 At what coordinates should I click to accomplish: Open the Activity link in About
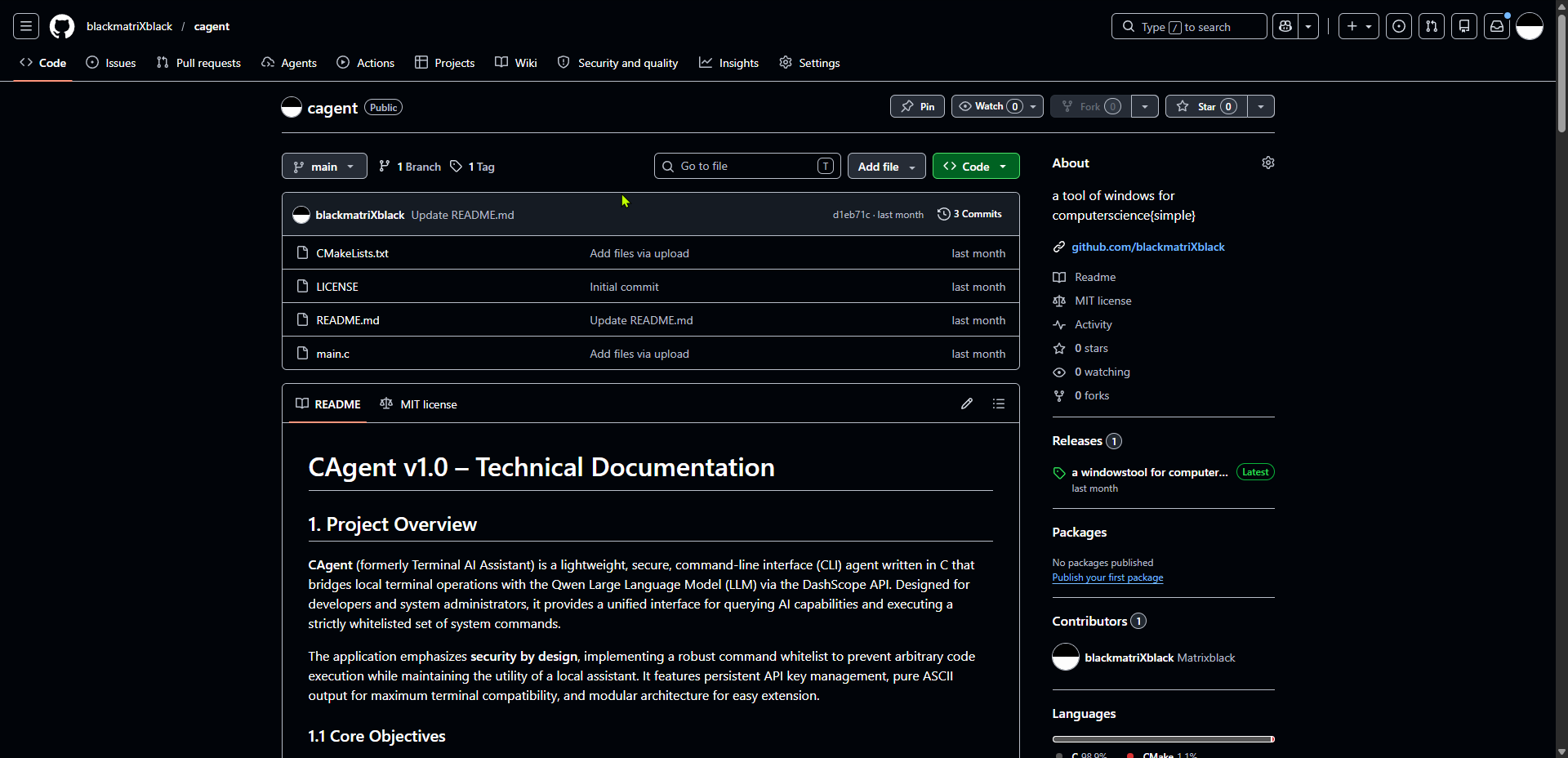point(1093,324)
